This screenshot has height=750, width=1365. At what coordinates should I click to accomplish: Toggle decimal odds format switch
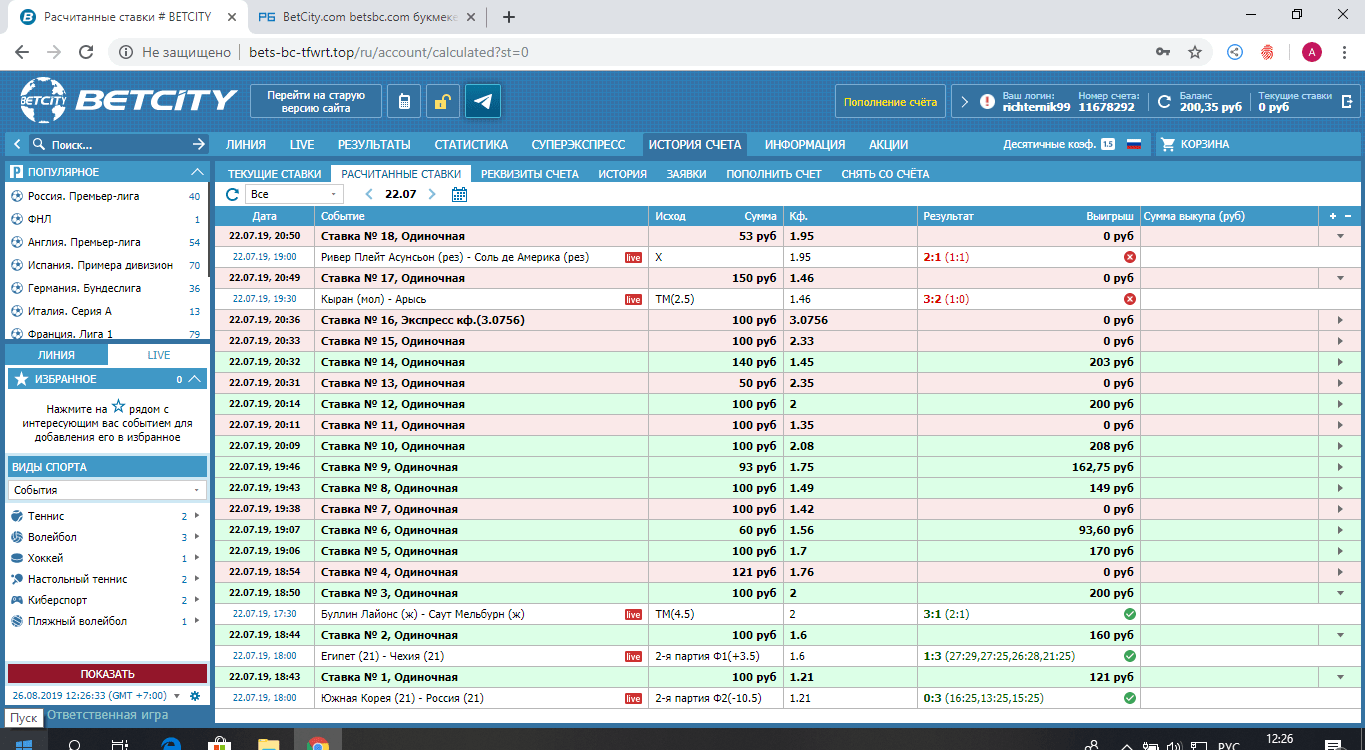[1107, 144]
